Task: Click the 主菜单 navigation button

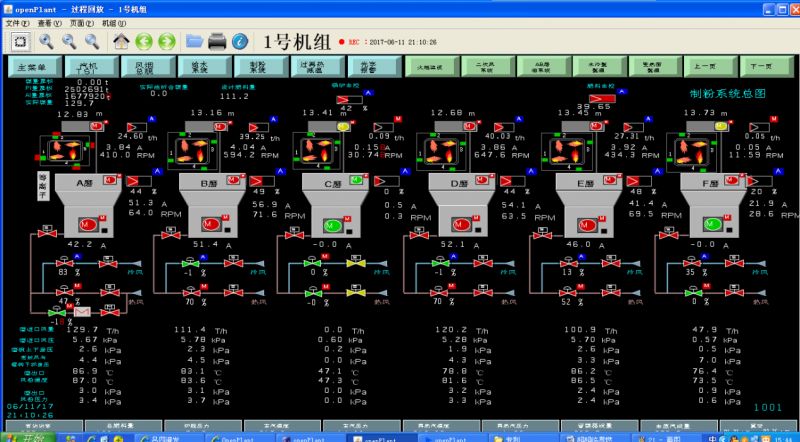Action: coord(32,67)
